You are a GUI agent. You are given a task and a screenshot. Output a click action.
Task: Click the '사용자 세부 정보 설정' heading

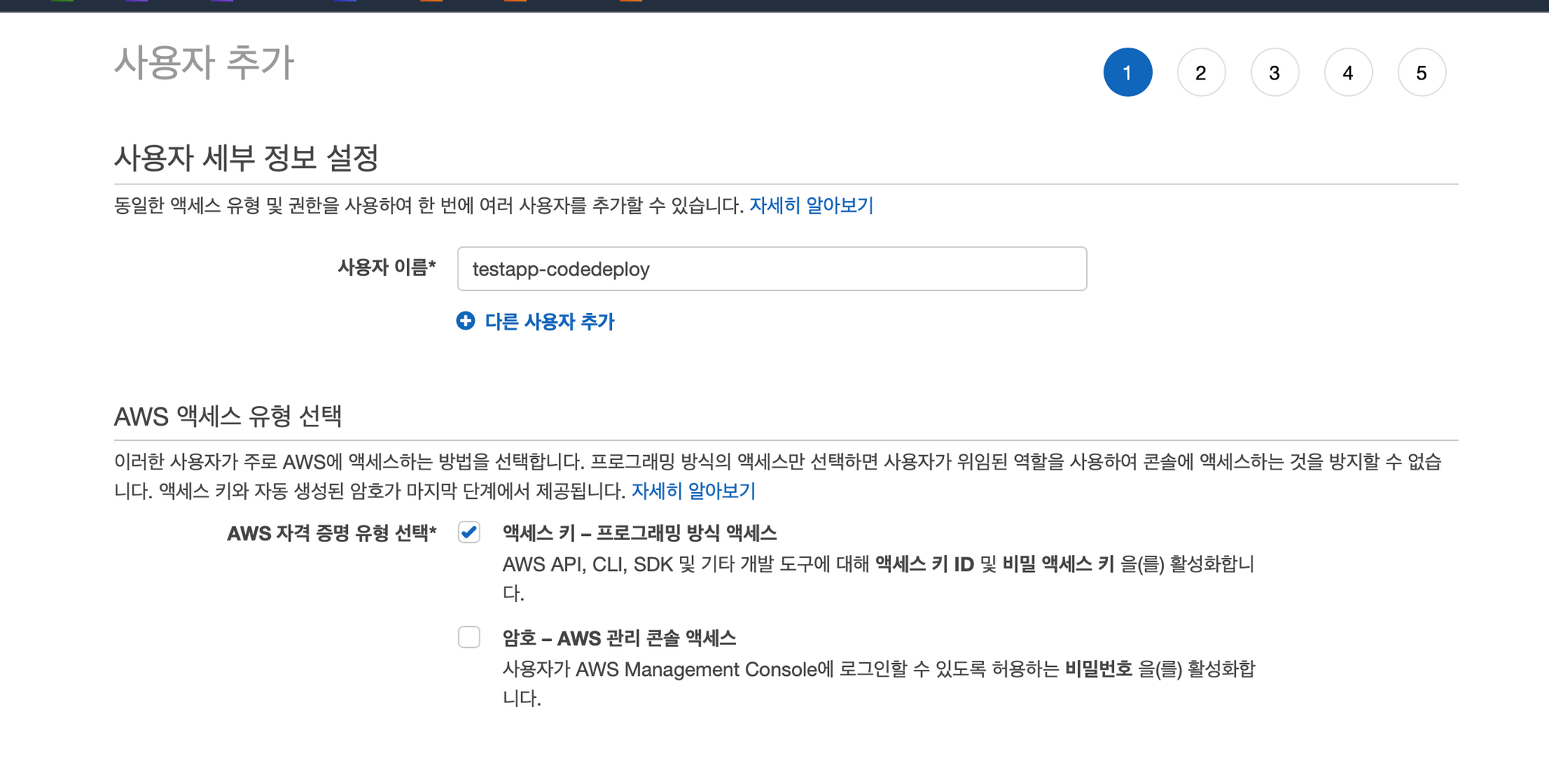tap(247, 157)
